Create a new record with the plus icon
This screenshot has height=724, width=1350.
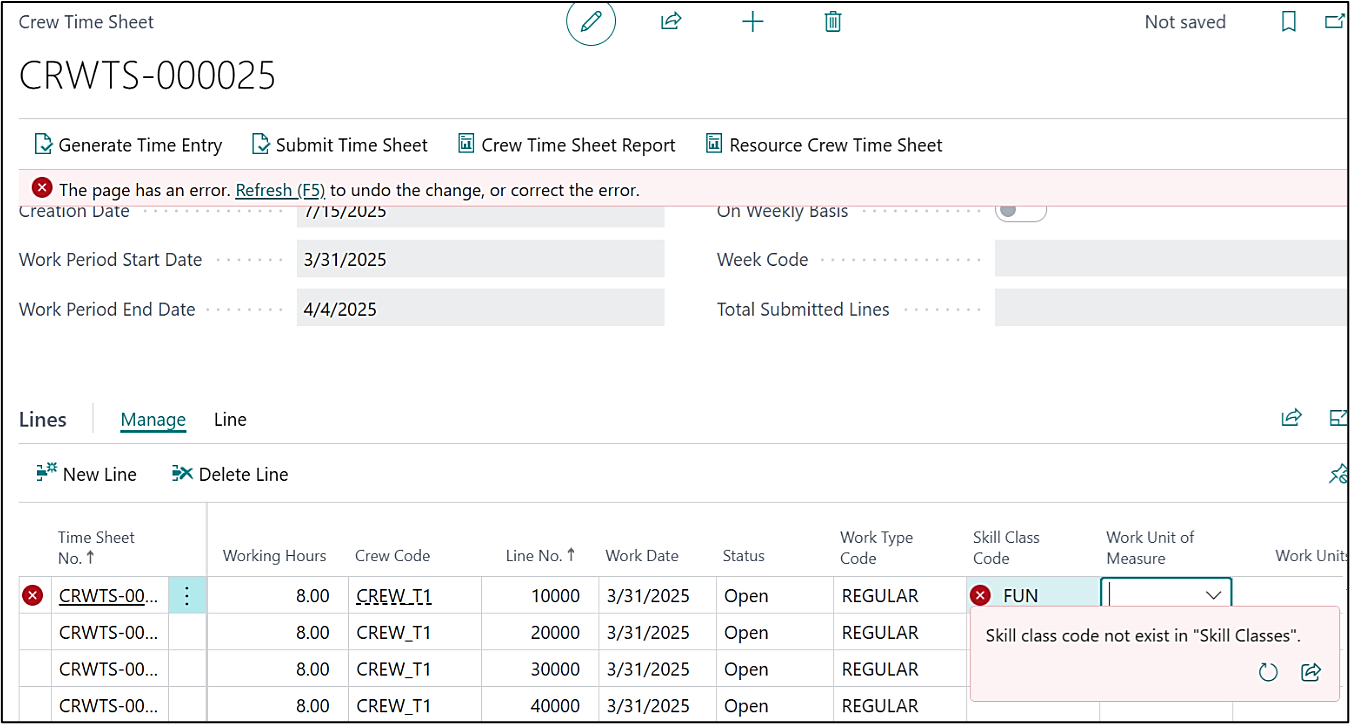(x=752, y=22)
